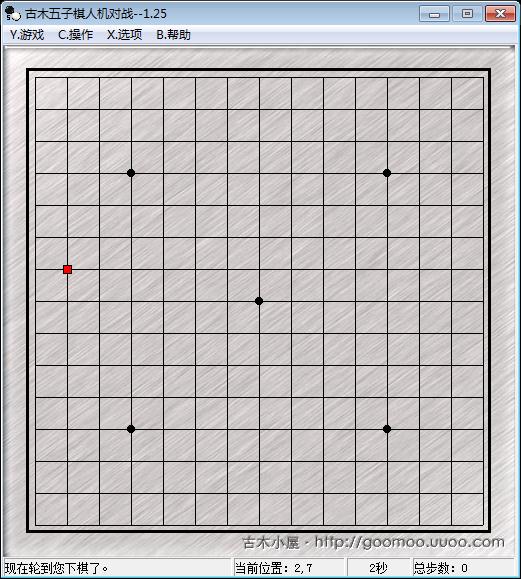Open the X.选项 menu
Screen dimensions: 521x579
[x=124, y=35]
